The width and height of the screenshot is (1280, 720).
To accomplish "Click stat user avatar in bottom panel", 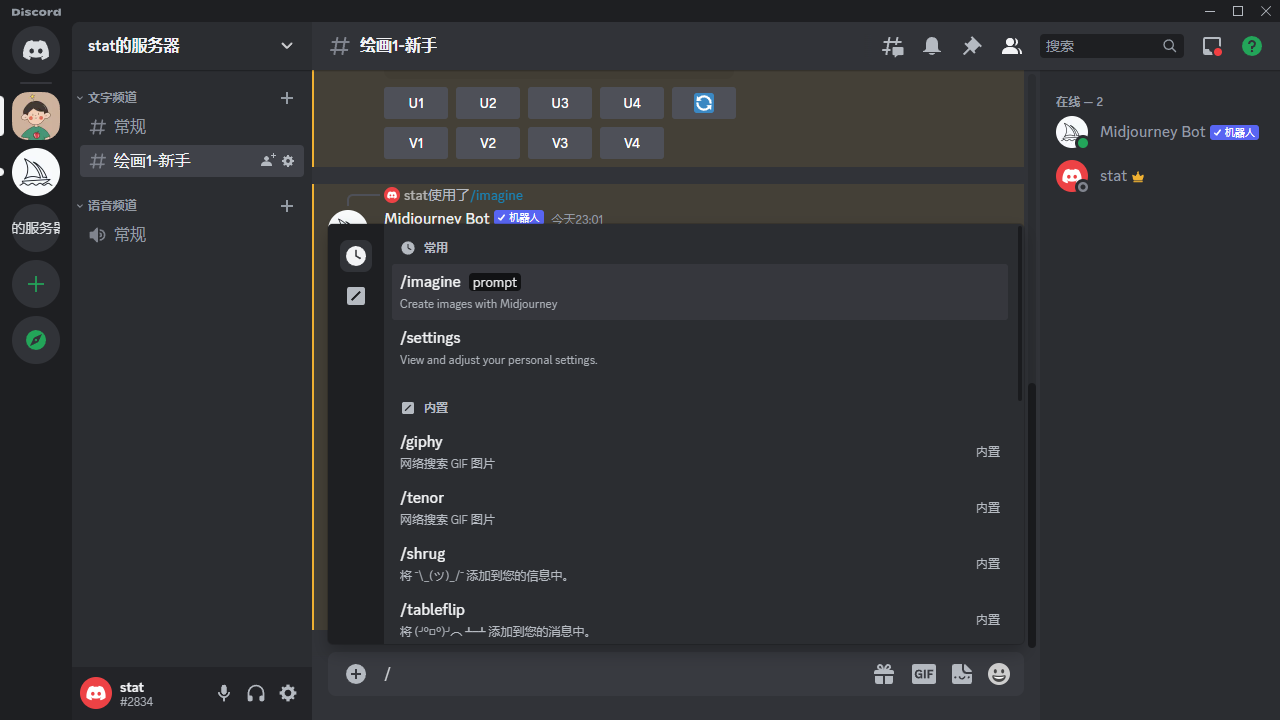I will (x=96, y=693).
